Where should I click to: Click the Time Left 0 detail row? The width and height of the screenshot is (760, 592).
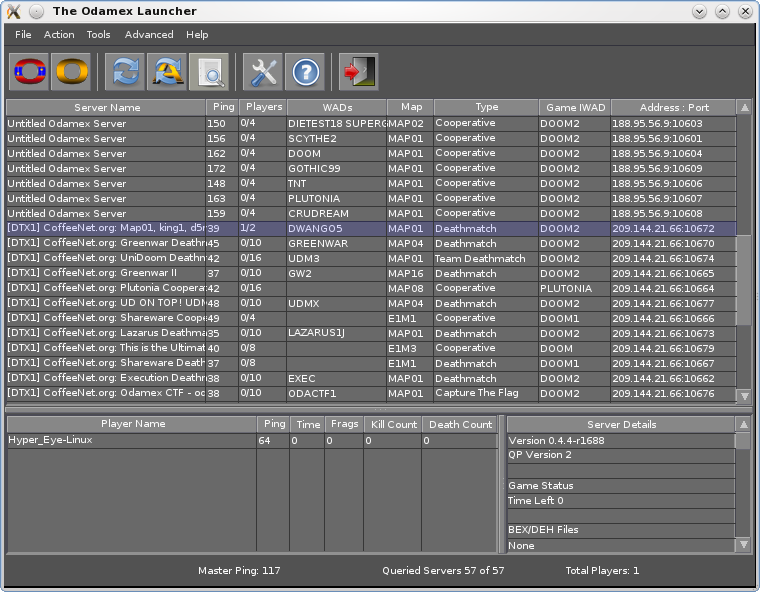[x=621, y=501]
